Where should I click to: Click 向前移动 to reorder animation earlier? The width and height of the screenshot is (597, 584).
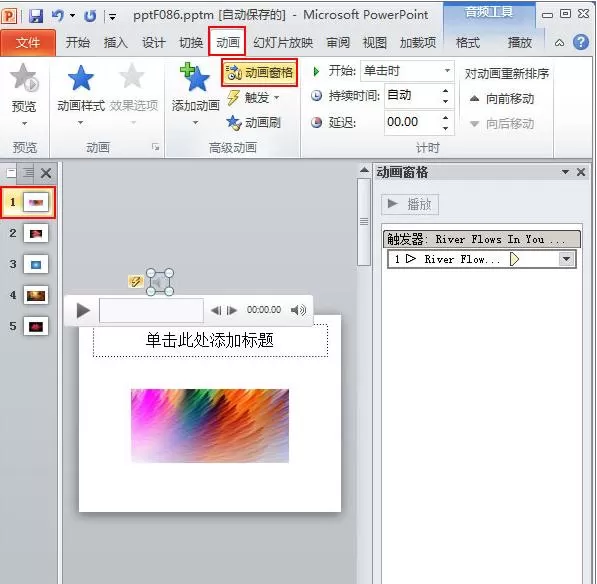pyautogui.click(x=502, y=99)
